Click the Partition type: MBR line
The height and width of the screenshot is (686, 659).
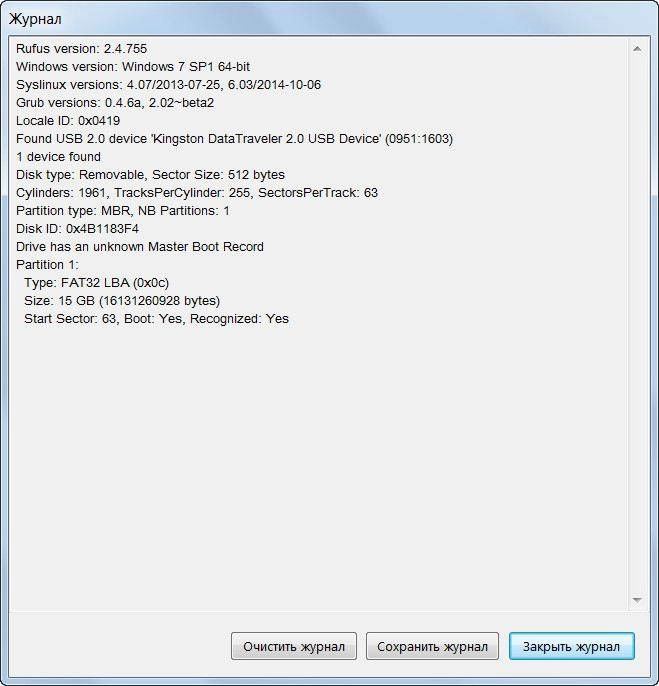123,210
